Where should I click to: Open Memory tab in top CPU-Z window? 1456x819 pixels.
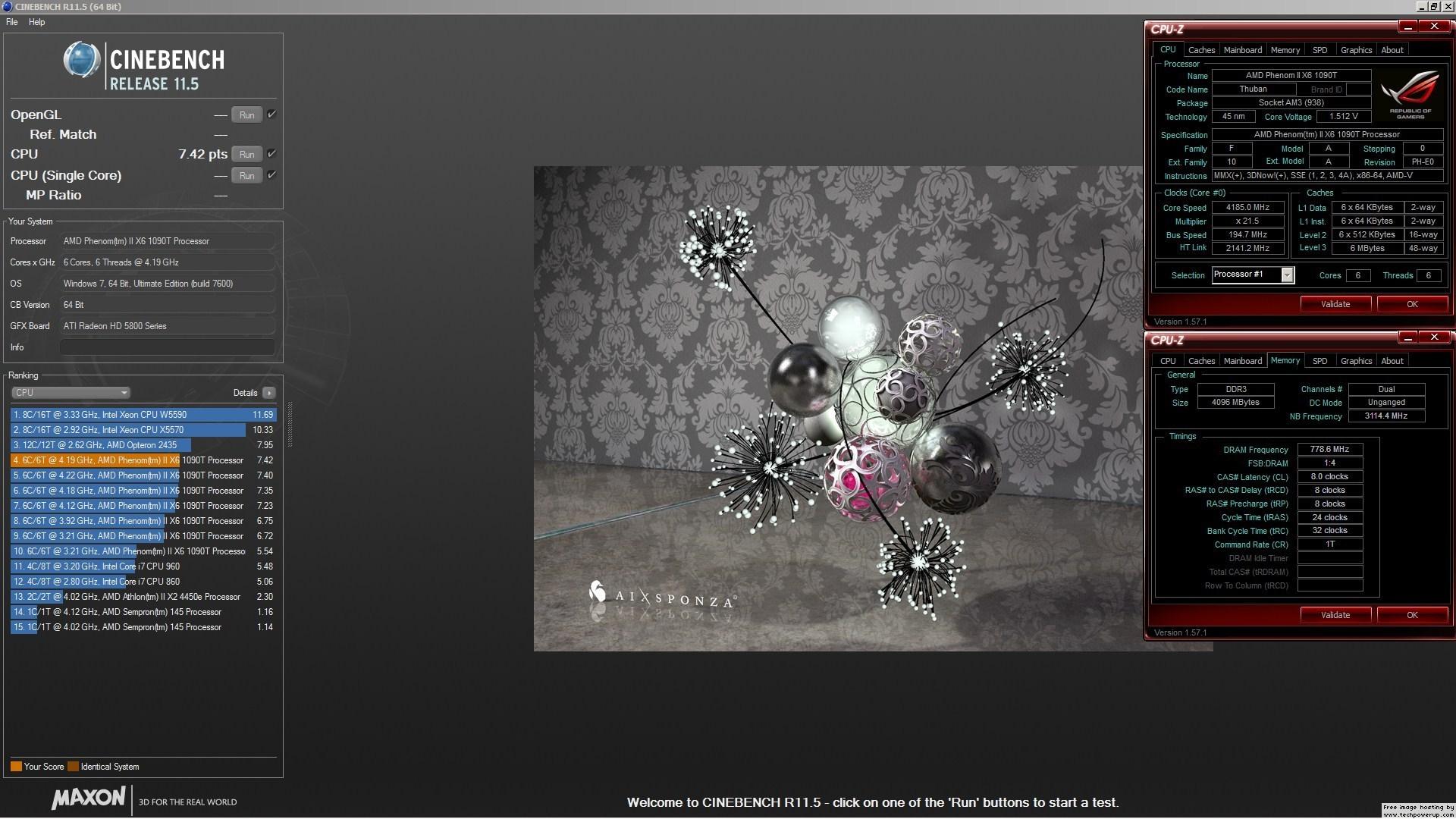click(1285, 50)
